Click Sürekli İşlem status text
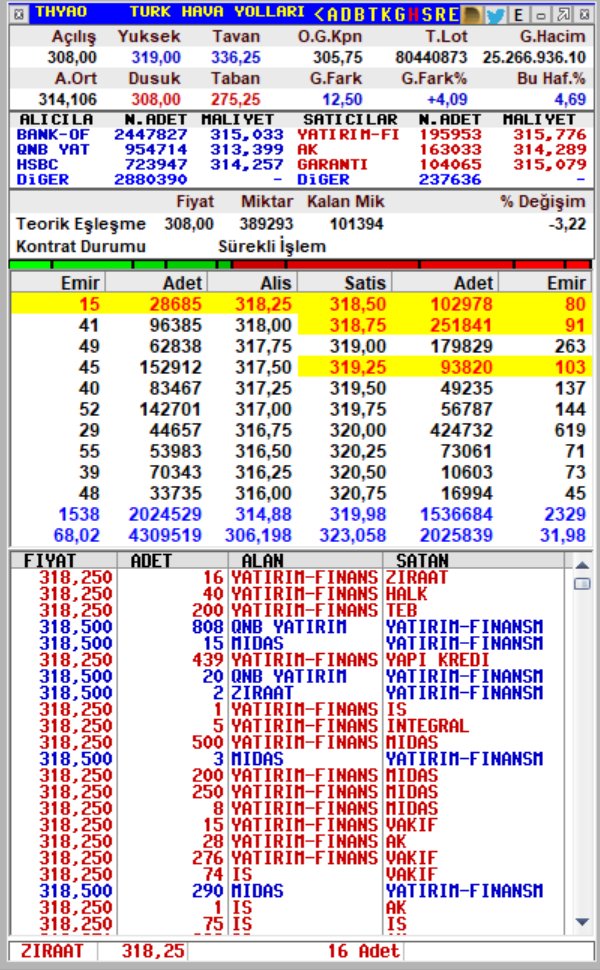The image size is (600, 970). point(272,246)
